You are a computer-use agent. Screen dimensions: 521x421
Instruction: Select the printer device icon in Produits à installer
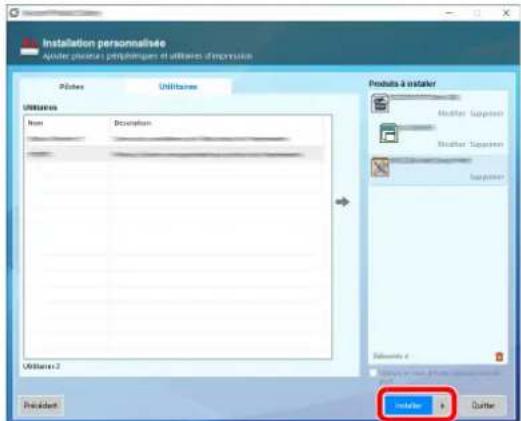pos(380,103)
